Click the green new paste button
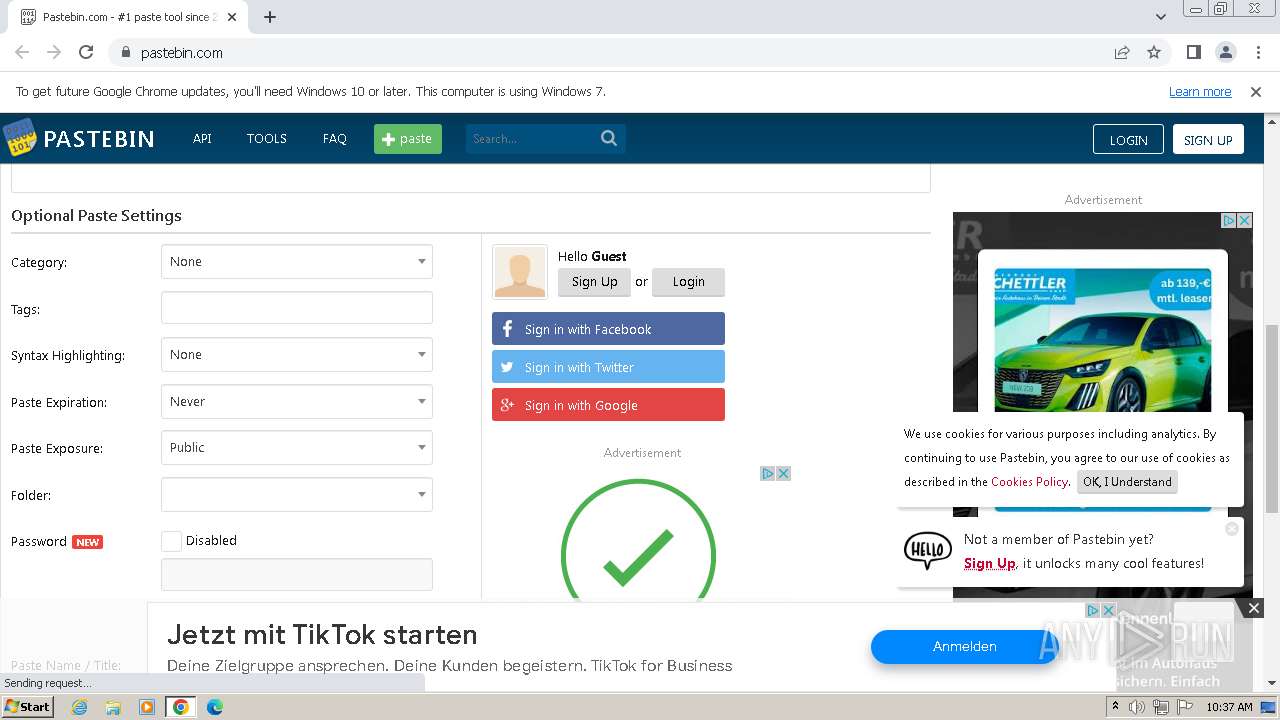Image resolution: width=1280 pixels, height=720 pixels. click(x=408, y=139)
